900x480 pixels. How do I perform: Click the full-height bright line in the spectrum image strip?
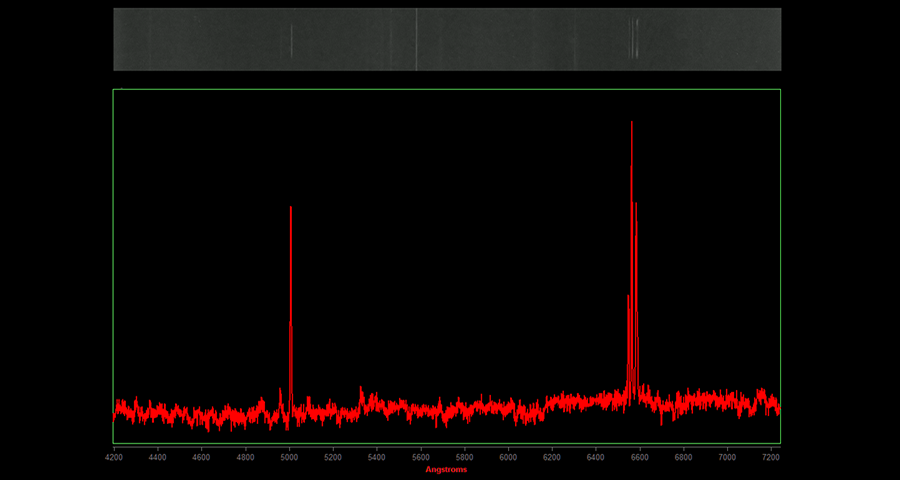[x=416, y=40]
